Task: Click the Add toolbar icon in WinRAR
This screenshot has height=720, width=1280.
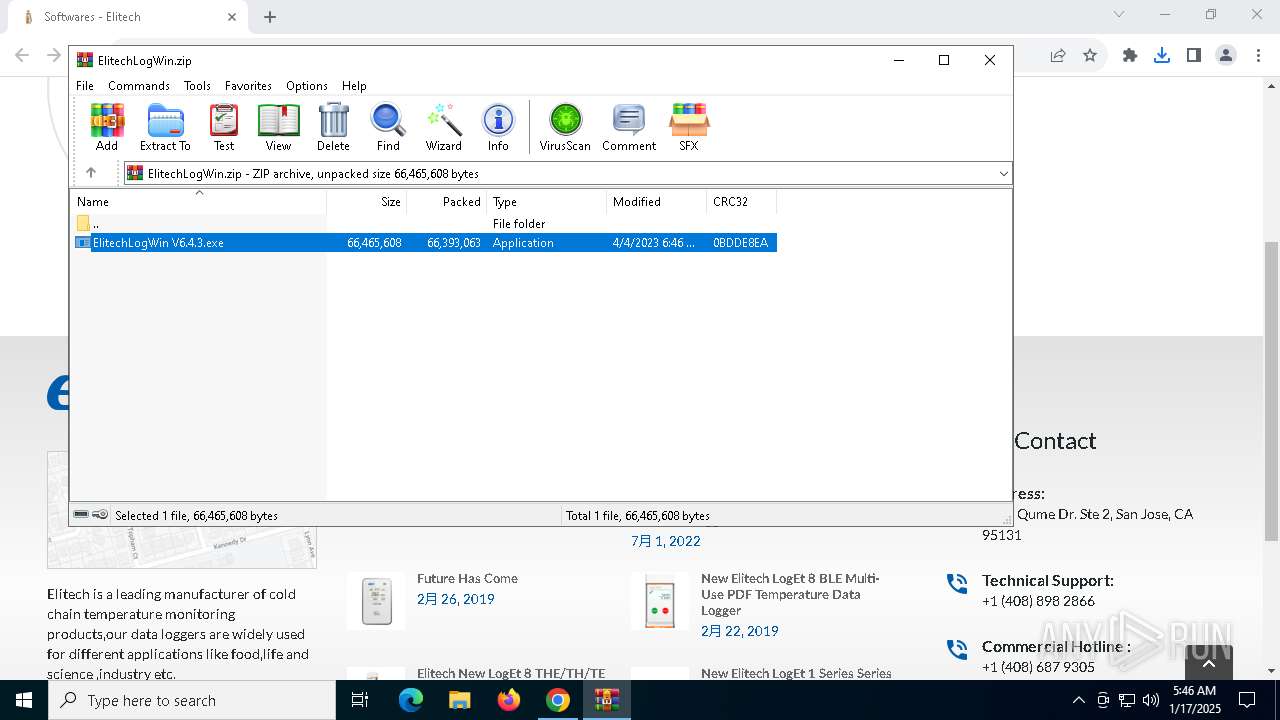Action: click(107, 127)
